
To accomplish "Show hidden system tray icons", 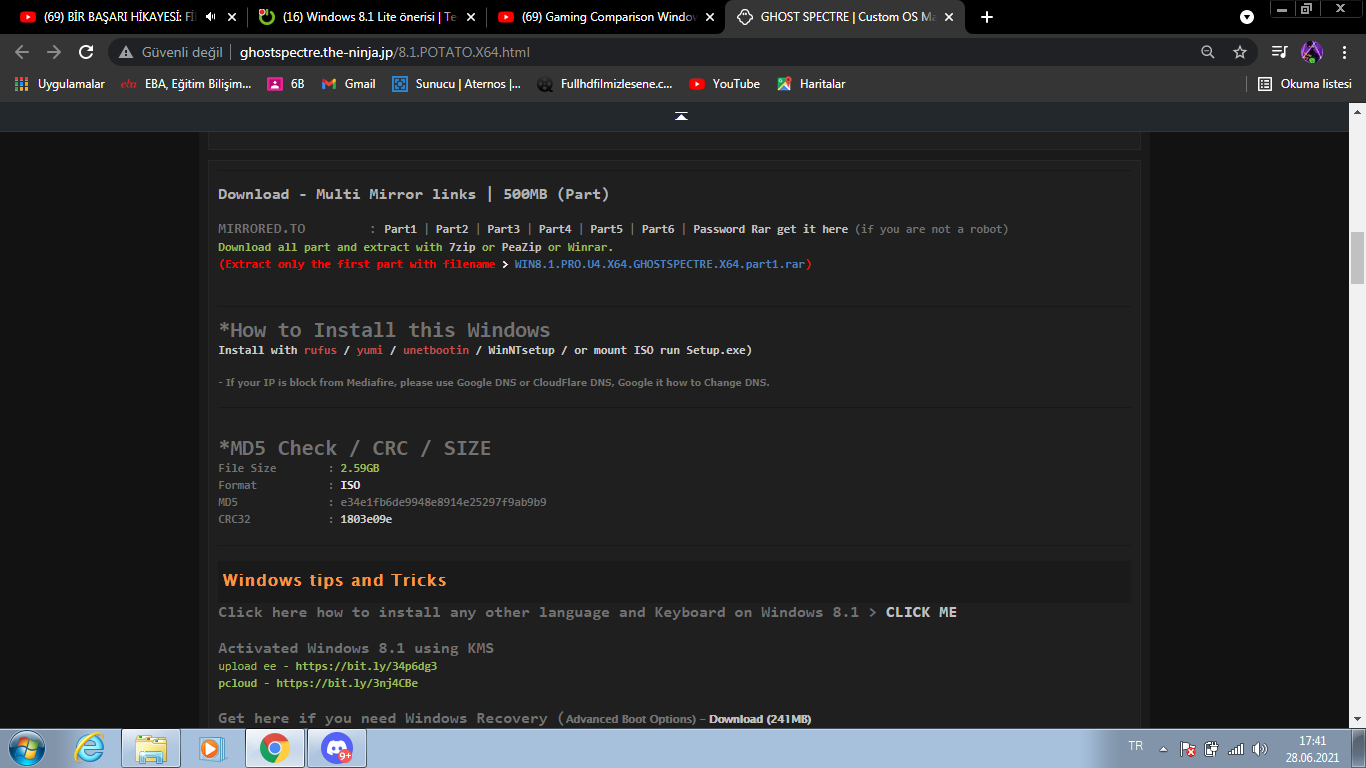I will 1163,748.
